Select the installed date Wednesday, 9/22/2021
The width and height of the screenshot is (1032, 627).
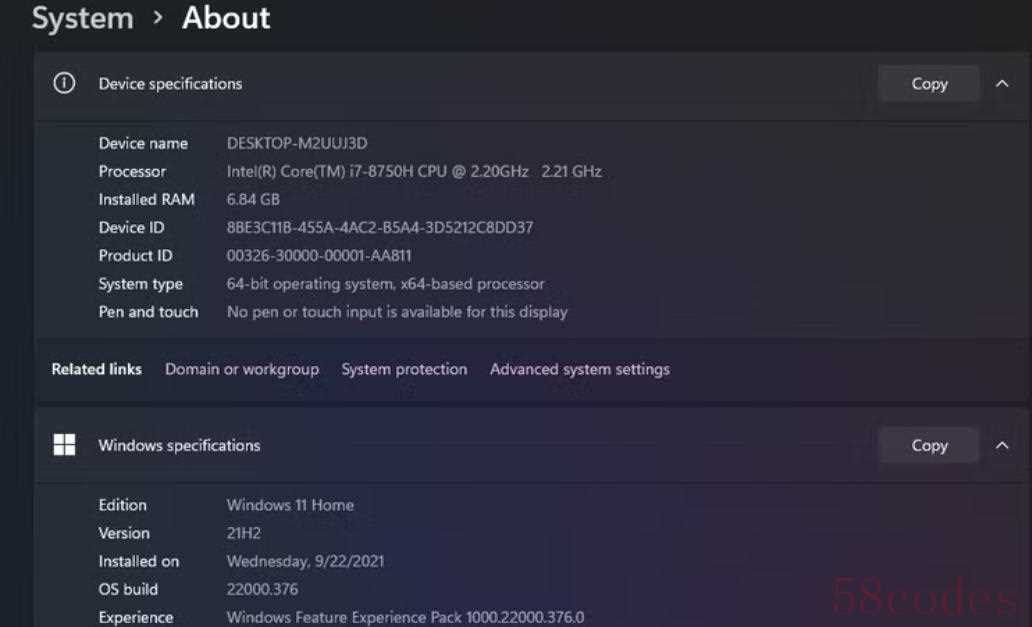[x=305, y=562]
